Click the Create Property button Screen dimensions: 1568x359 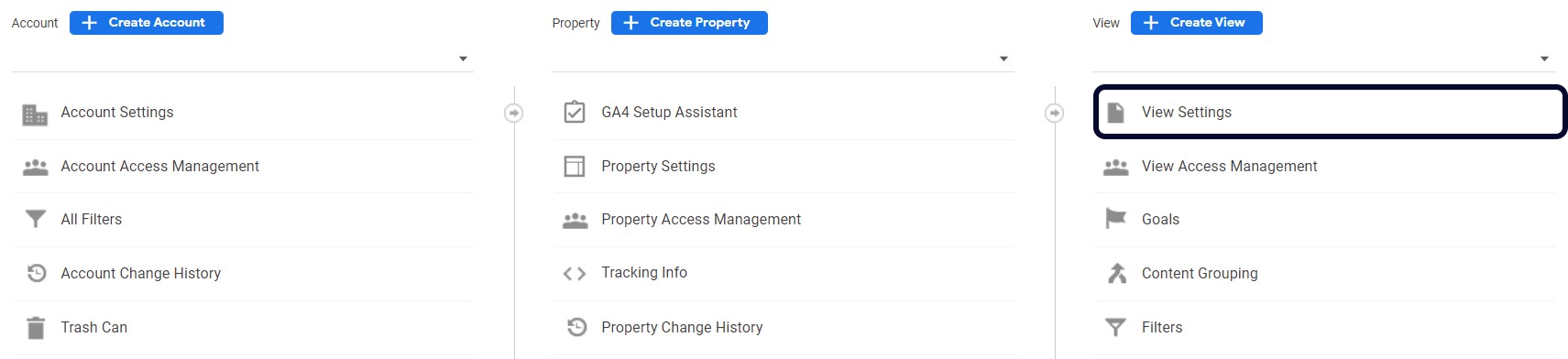(x=689, y=23)
